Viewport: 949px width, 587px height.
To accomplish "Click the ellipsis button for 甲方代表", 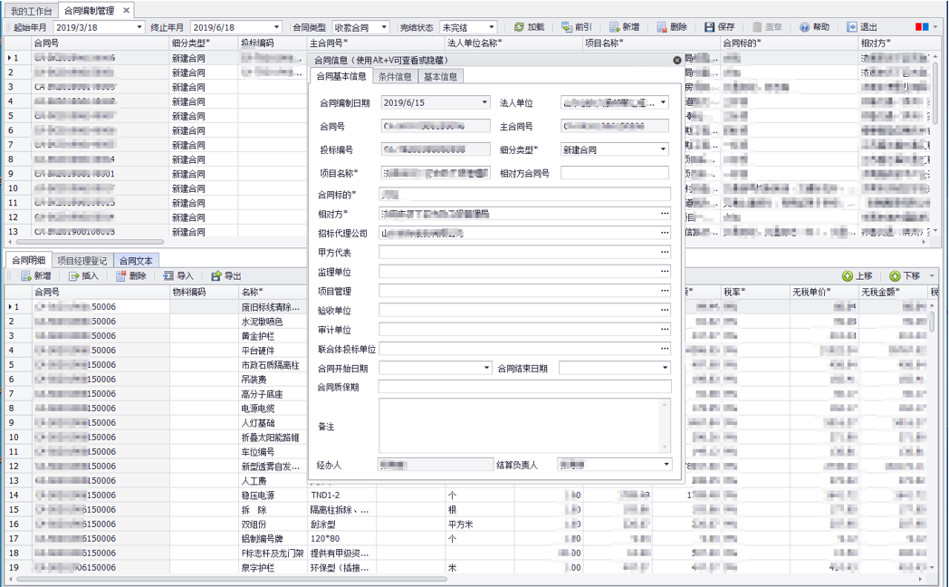I will (664, 253).
